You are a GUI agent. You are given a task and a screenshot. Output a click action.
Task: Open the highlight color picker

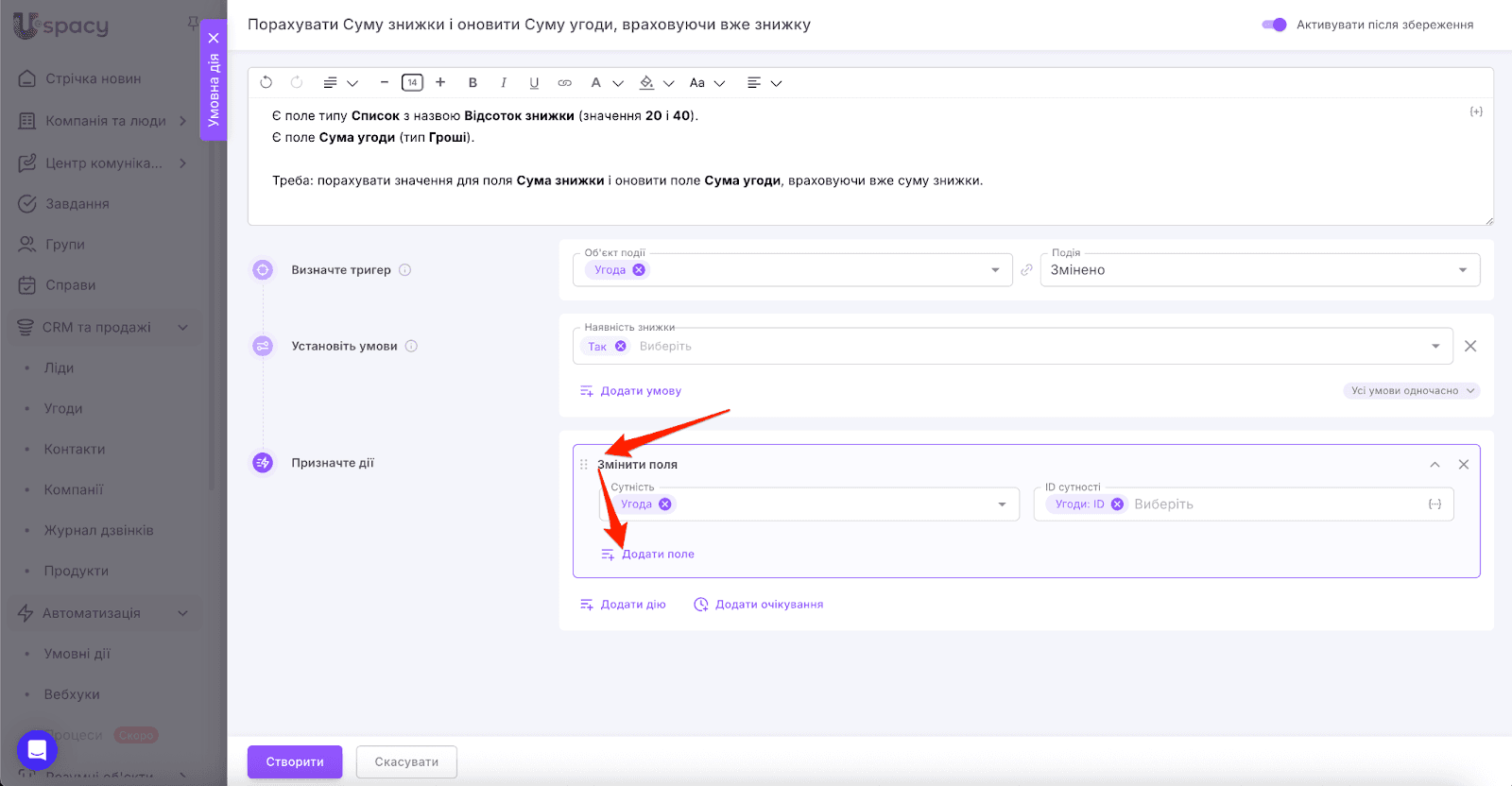[x=647, y=83]
